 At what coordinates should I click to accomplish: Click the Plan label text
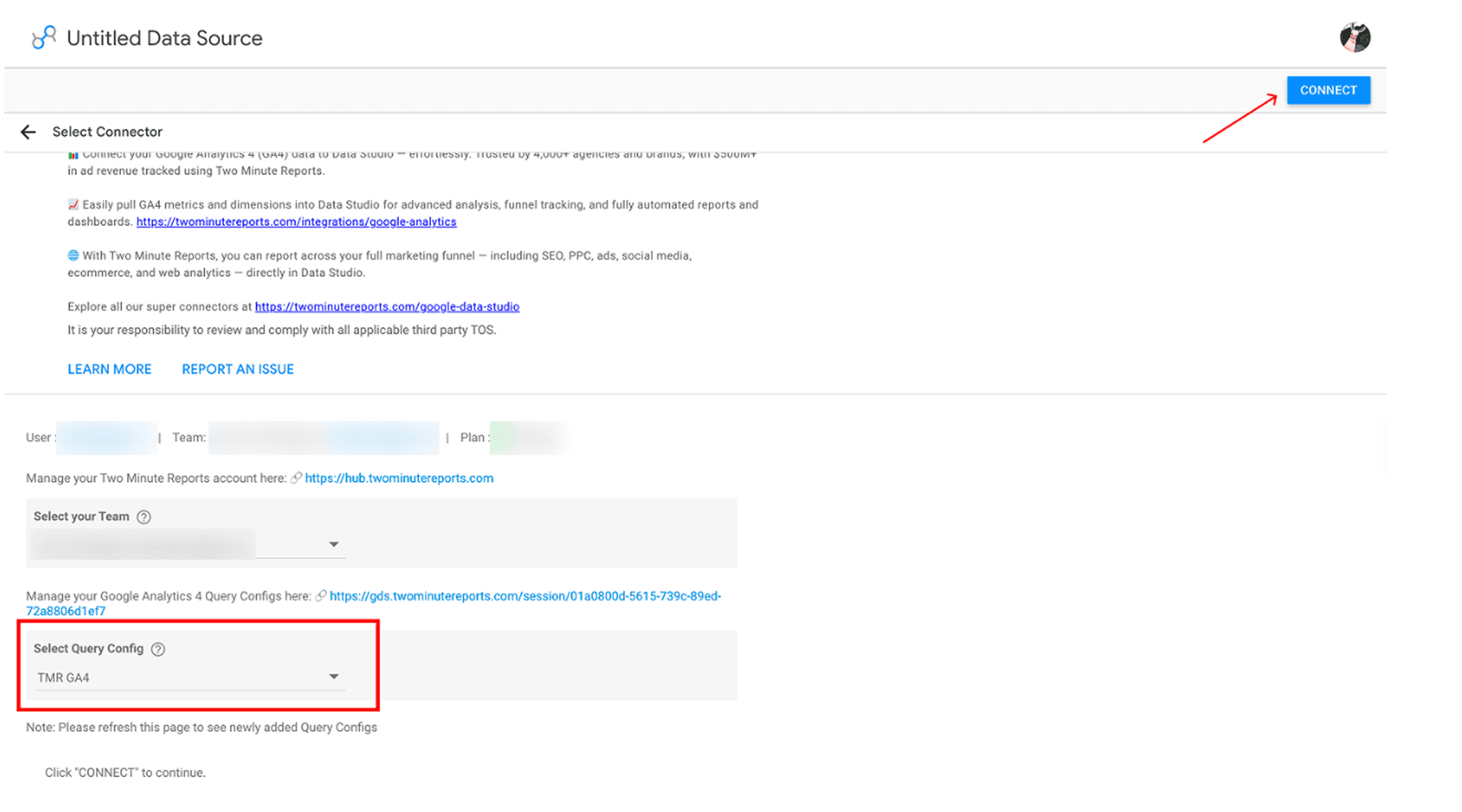[475, 438]
